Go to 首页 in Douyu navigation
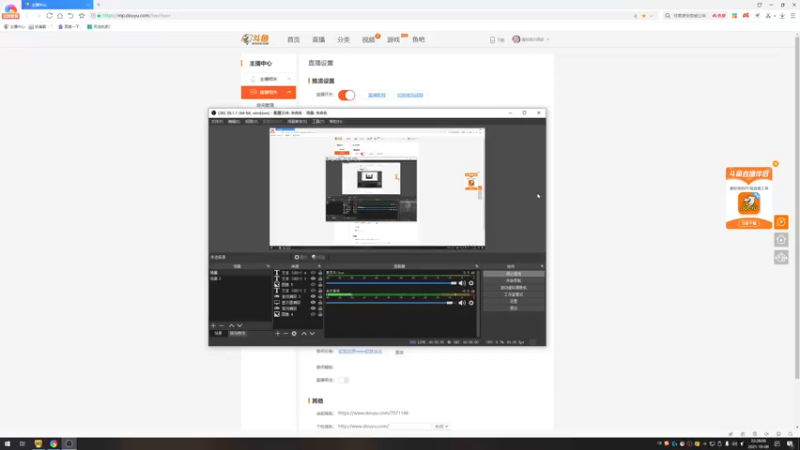Screen dimensions: 800x450 (293, 40)
